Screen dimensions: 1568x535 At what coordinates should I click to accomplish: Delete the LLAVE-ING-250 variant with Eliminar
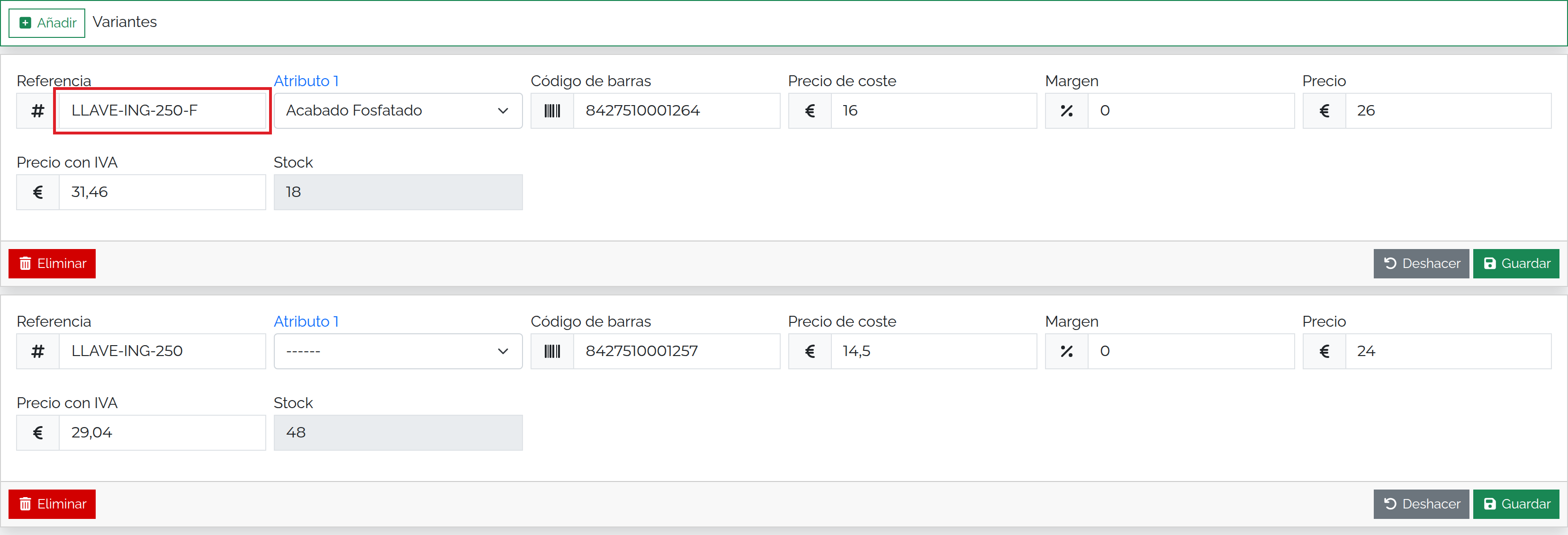tap(53, 504)
